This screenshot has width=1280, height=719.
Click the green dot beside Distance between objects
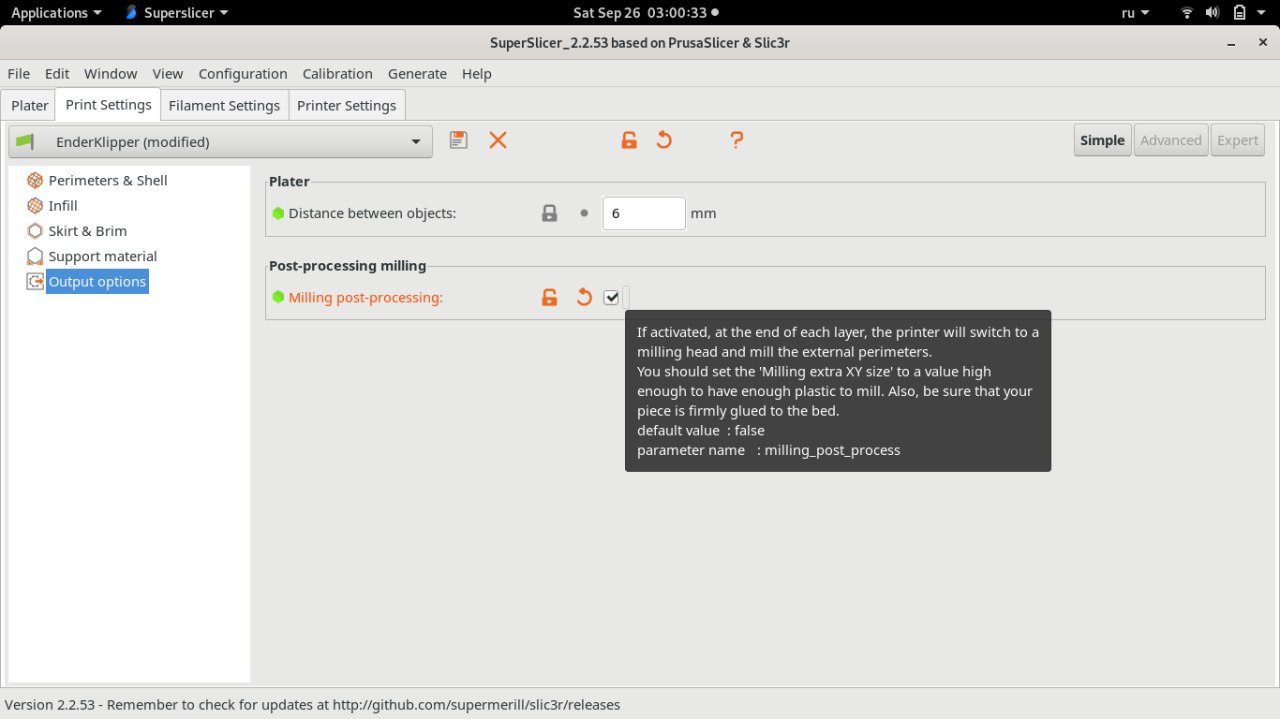tap(278, 213)
